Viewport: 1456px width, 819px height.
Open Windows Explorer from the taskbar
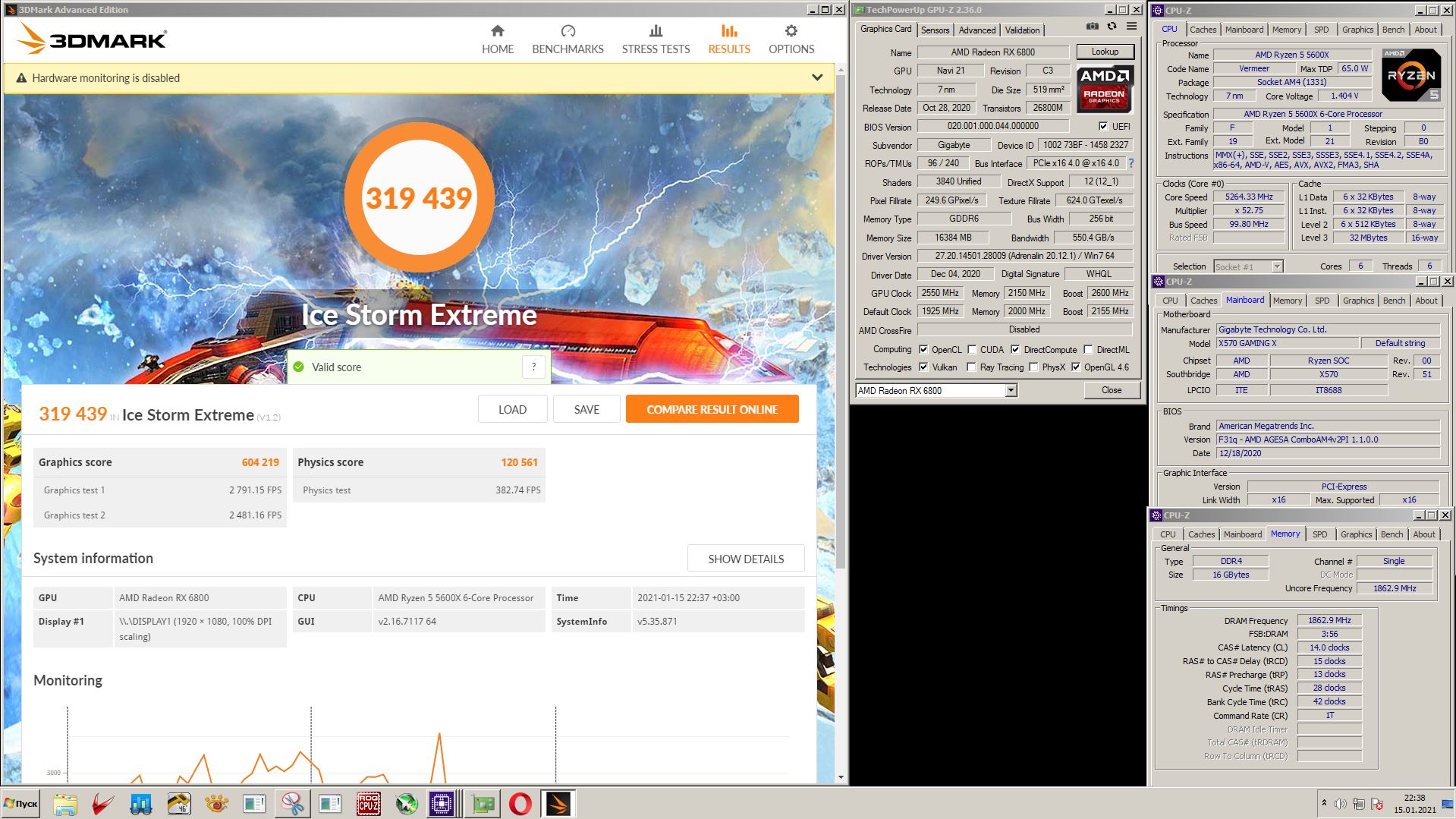point(65,804)
